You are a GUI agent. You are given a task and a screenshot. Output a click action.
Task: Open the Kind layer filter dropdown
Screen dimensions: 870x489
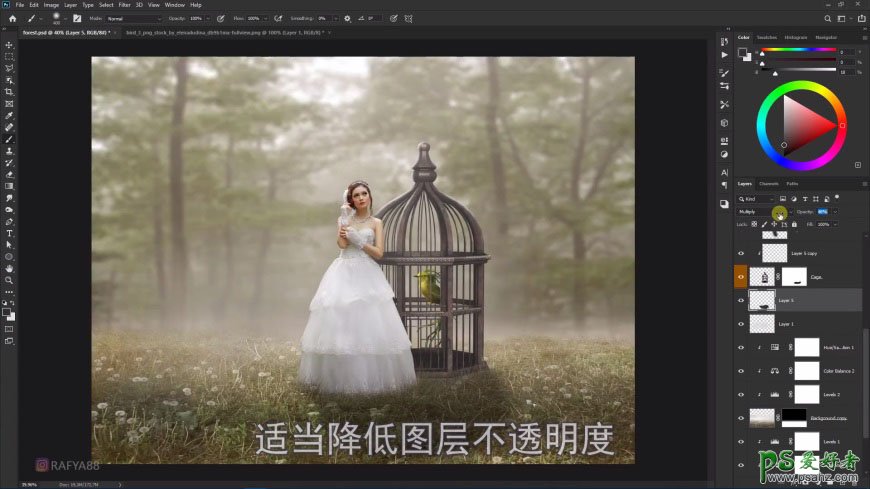click(x=755, y=199)
